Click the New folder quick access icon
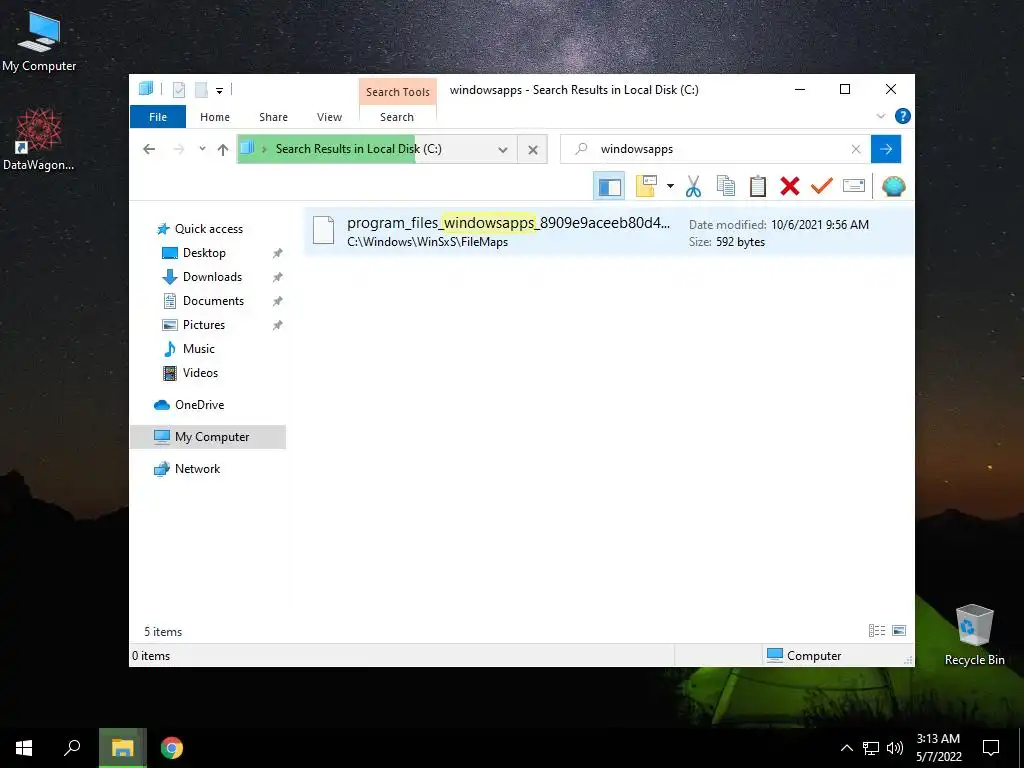This screenshot has height=768, width=1024. click(201, 90)
